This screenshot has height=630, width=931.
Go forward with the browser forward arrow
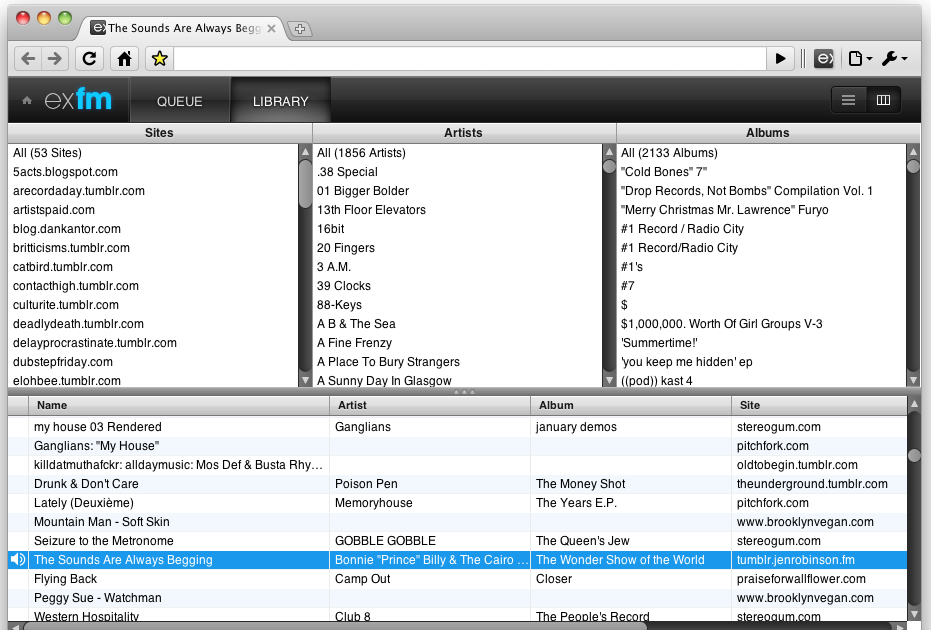pyautogui.click(x=55, y=59)
